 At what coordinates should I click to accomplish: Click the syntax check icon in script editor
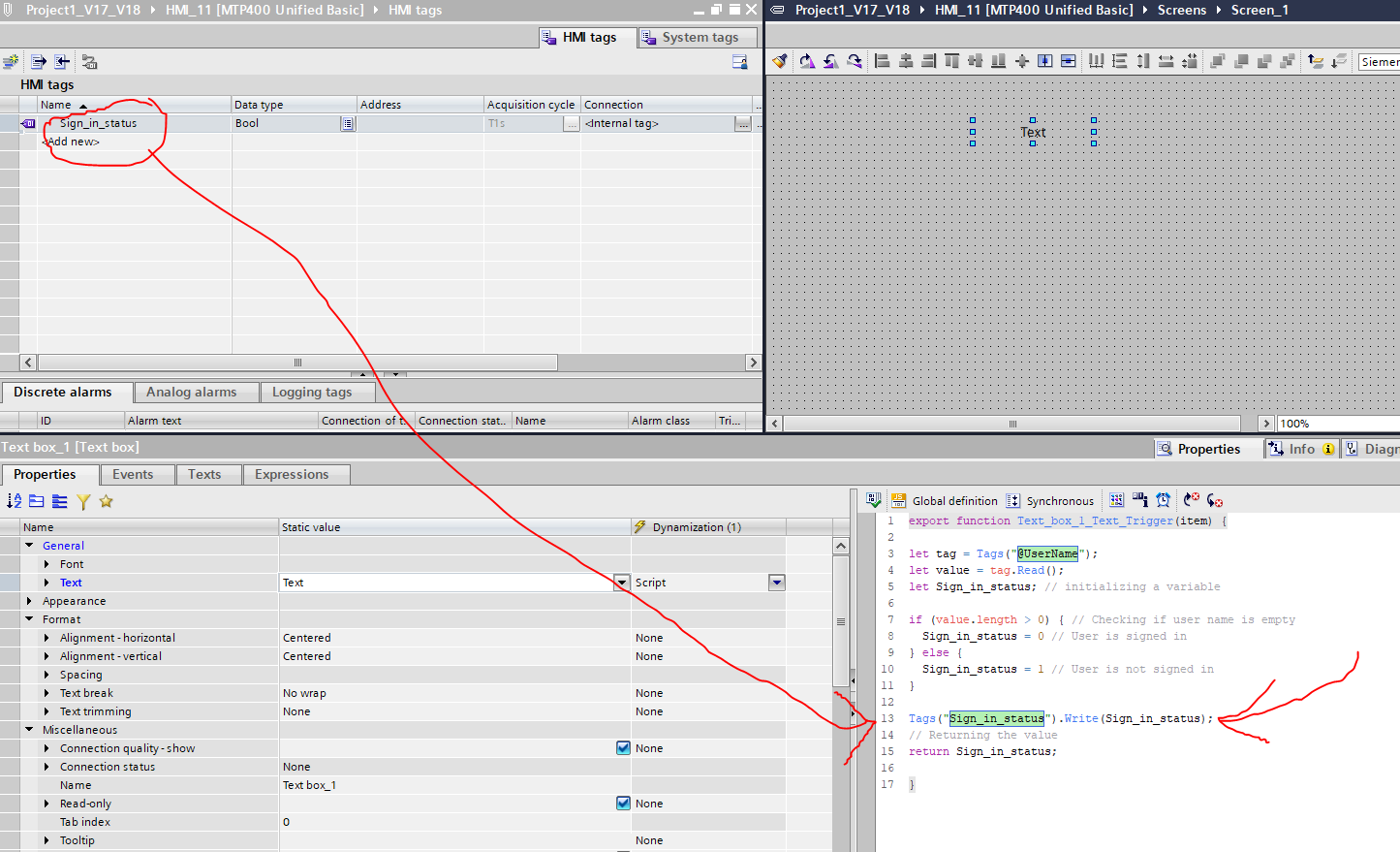click(873, 500)
